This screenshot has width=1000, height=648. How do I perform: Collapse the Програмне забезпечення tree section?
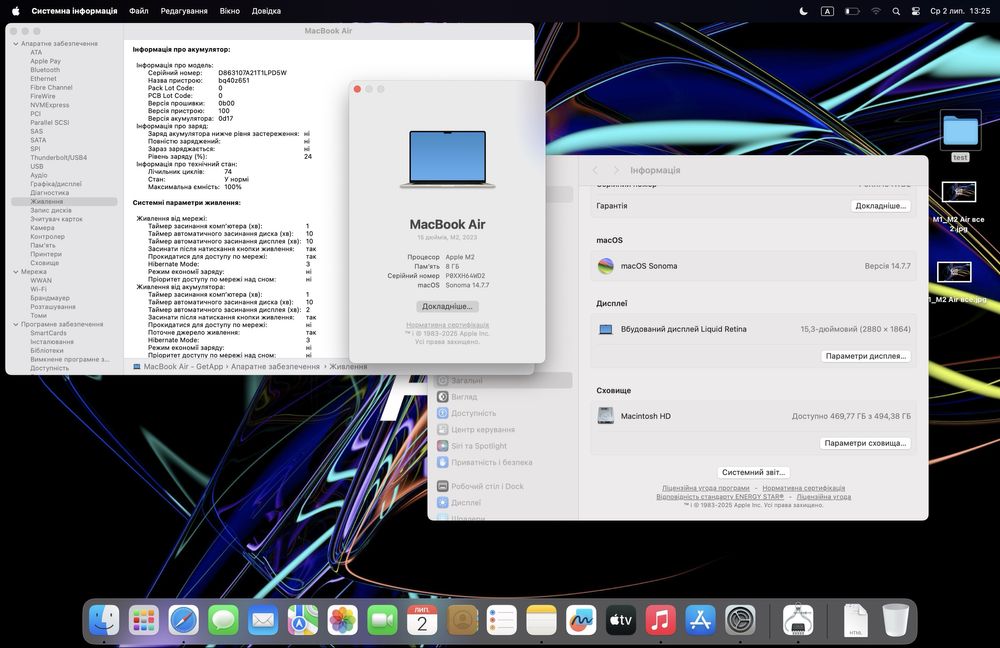tap(16, 324)
